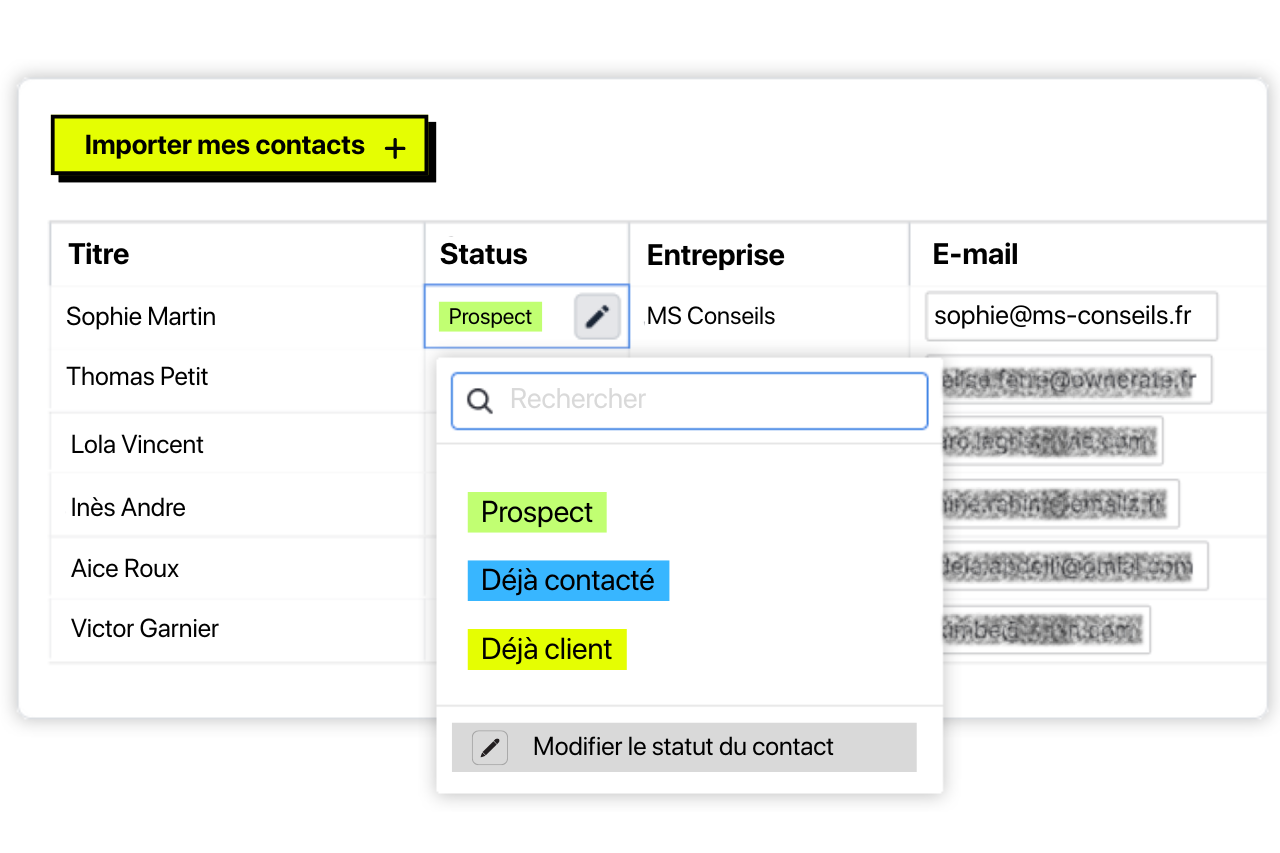Click pencil icon beside Modifier le statut

(x=490, y=748)
